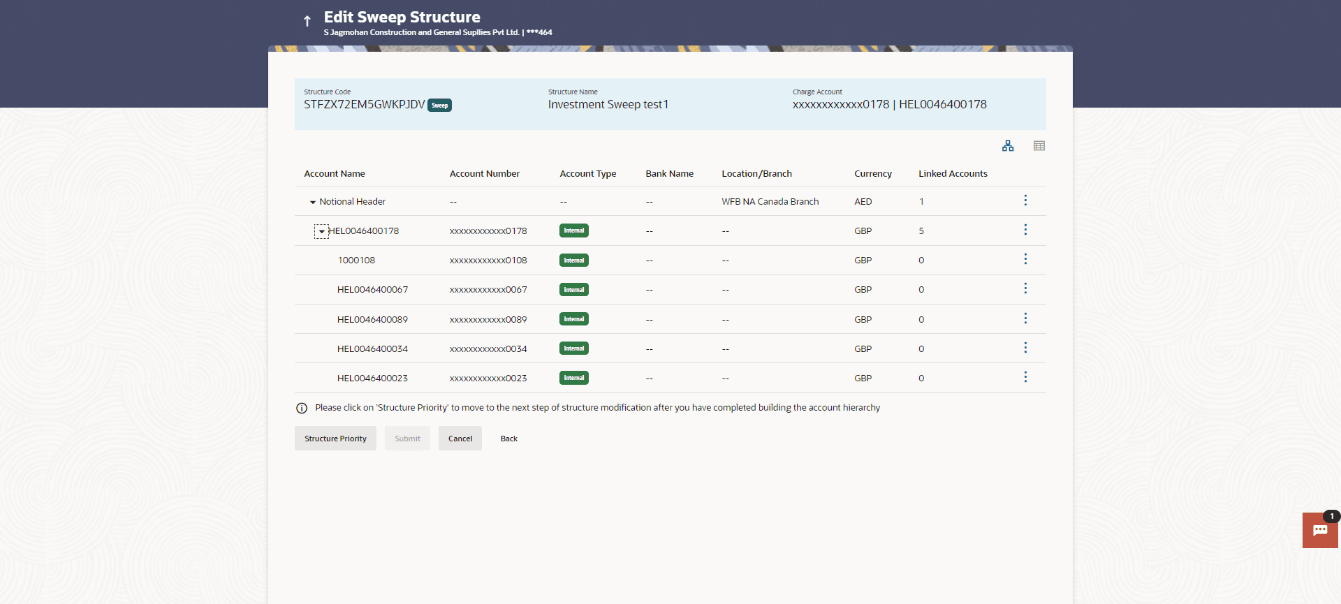Click Internal badge in HEL0046400178 row
Viewport: 1341px width, 604px height.
574,231
